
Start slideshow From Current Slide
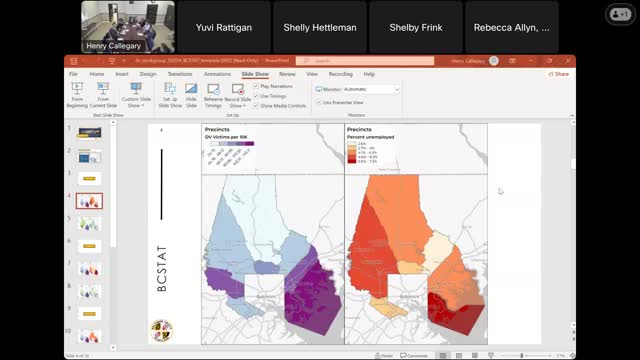[x=103, y=95]
